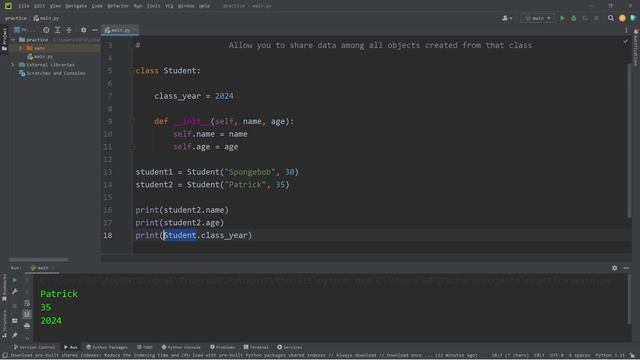640x360 pixels.
Task: Toggle soft-wrap in Run console
Action: [x=27, y=303]
